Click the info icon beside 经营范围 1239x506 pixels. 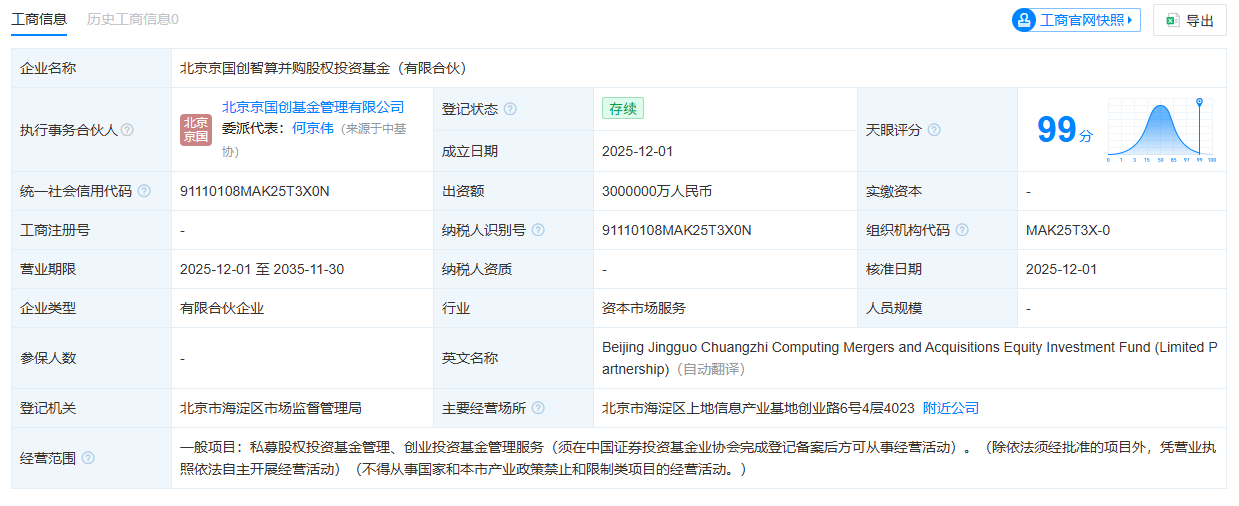(88, 458)
